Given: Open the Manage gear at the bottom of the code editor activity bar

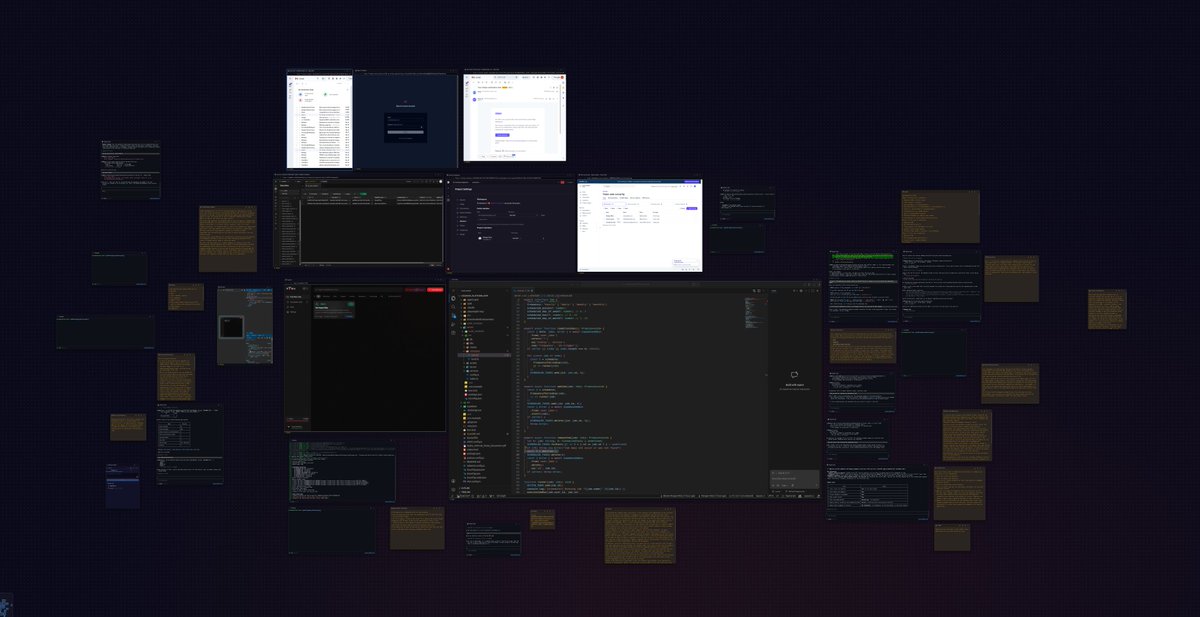Looking at the screenshot, I should (453, 490).
